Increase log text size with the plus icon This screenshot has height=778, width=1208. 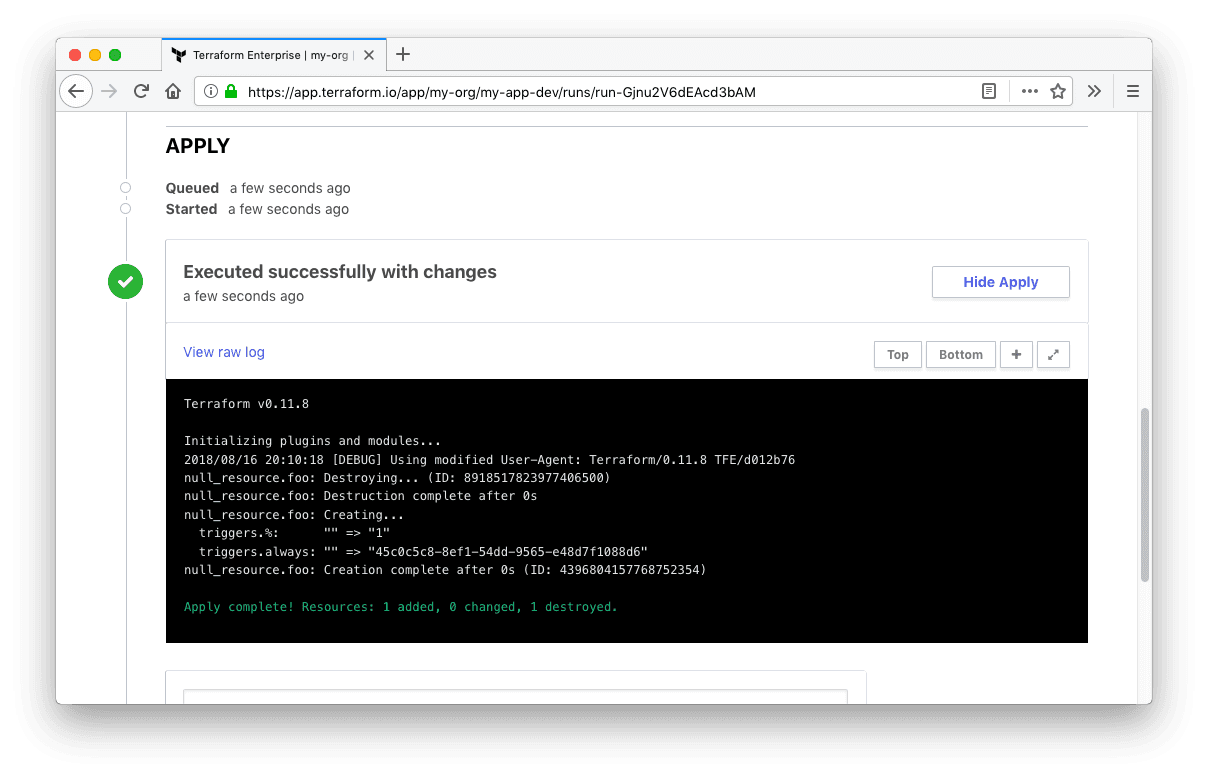click(1016, 354)
